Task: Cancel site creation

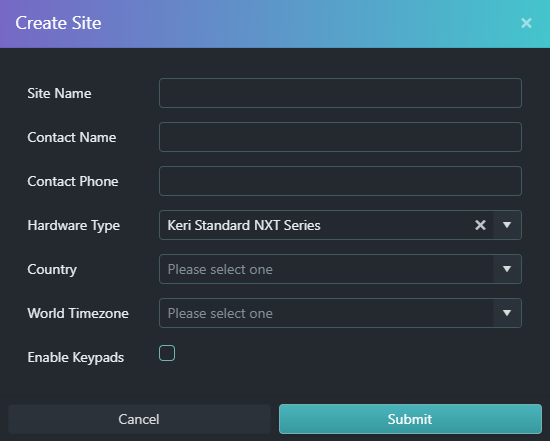Action: [x=139, y=419]
